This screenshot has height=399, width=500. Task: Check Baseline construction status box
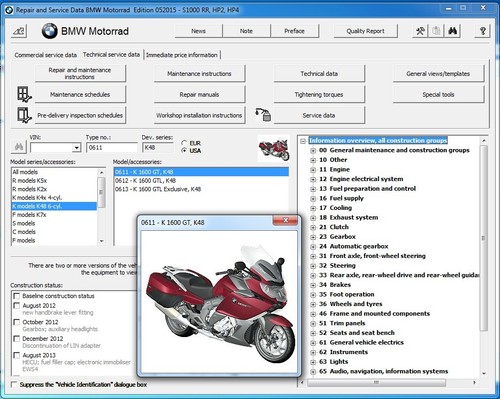pos(16,296)
